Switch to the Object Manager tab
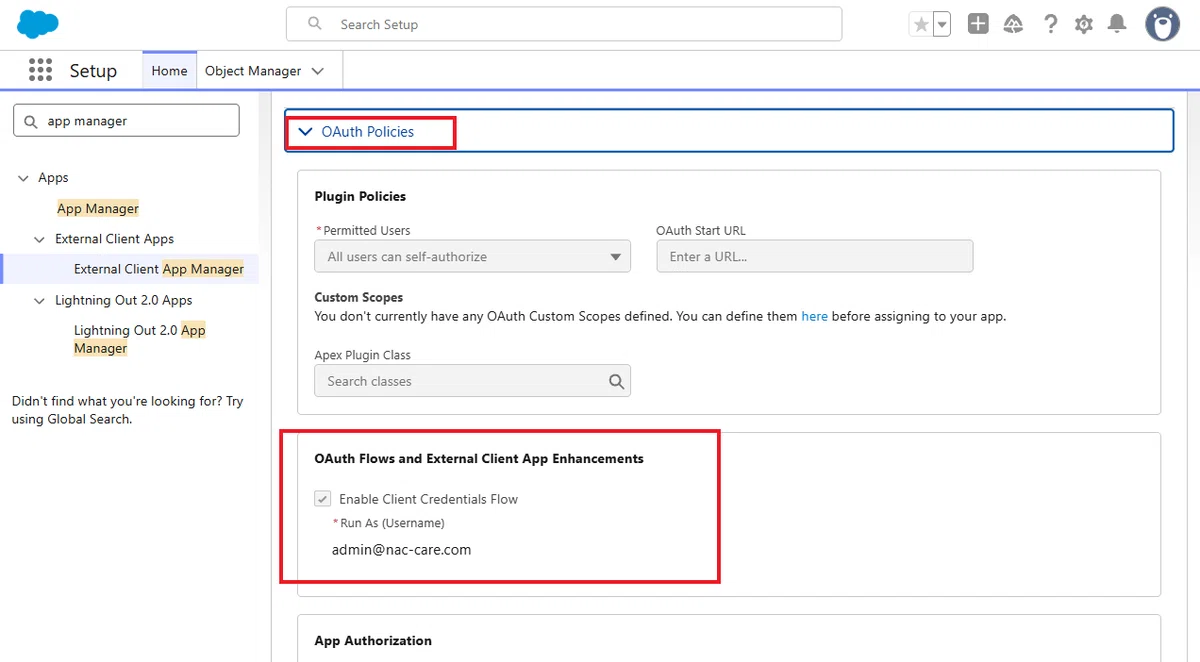The image size is (1200, 662). pyautogui.click(x=253, y=71)
